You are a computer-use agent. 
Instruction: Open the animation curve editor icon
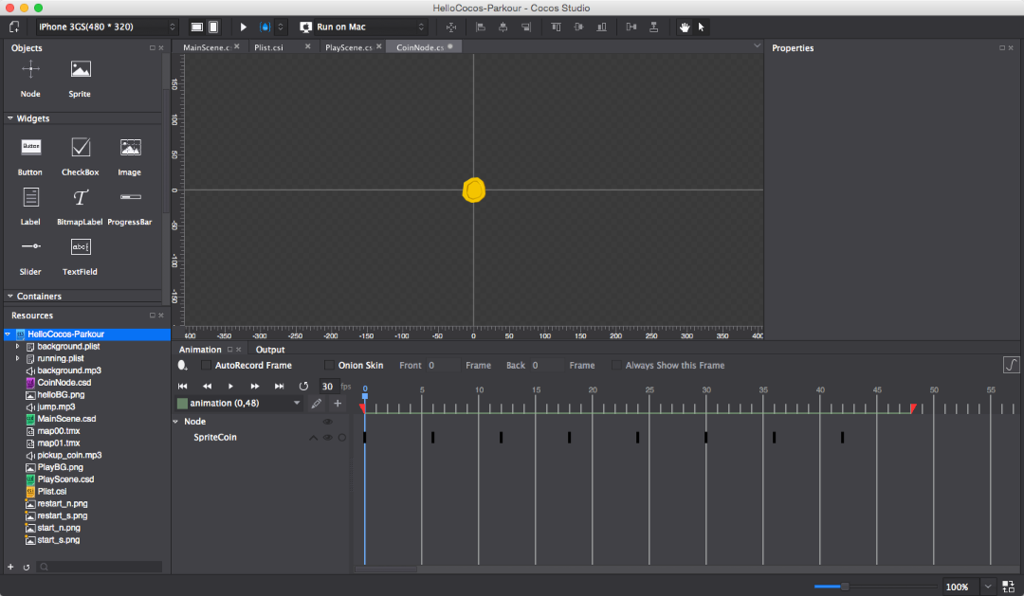pos(1011,364)
